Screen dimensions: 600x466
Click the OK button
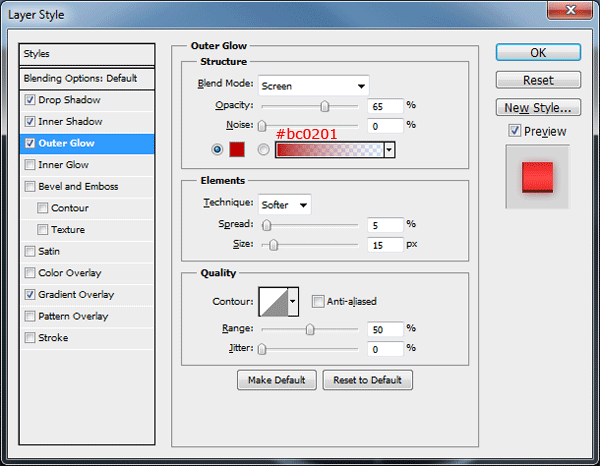[x=538, y=52]
